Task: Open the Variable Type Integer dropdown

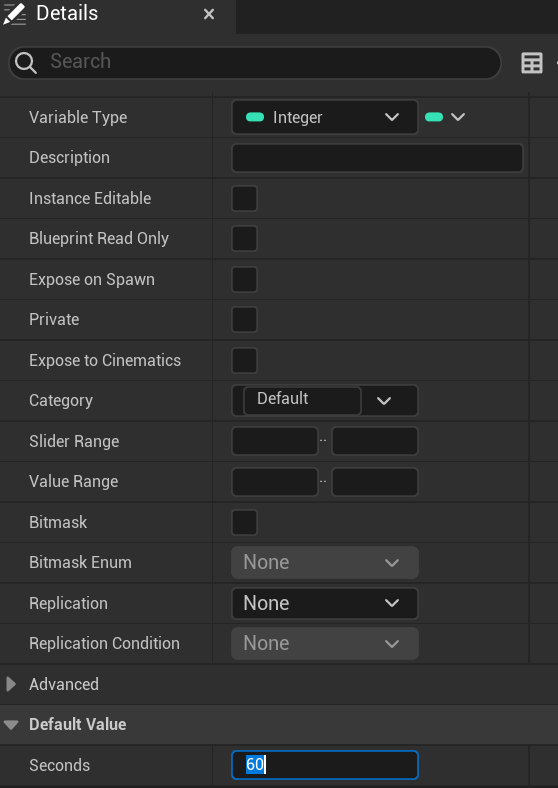Action: (x=325, y=117)
